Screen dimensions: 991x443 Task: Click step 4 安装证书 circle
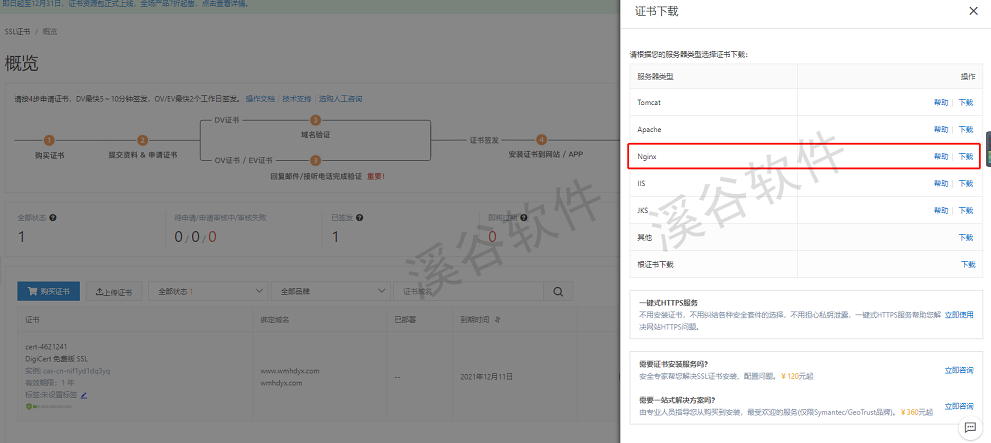point(541,140)
